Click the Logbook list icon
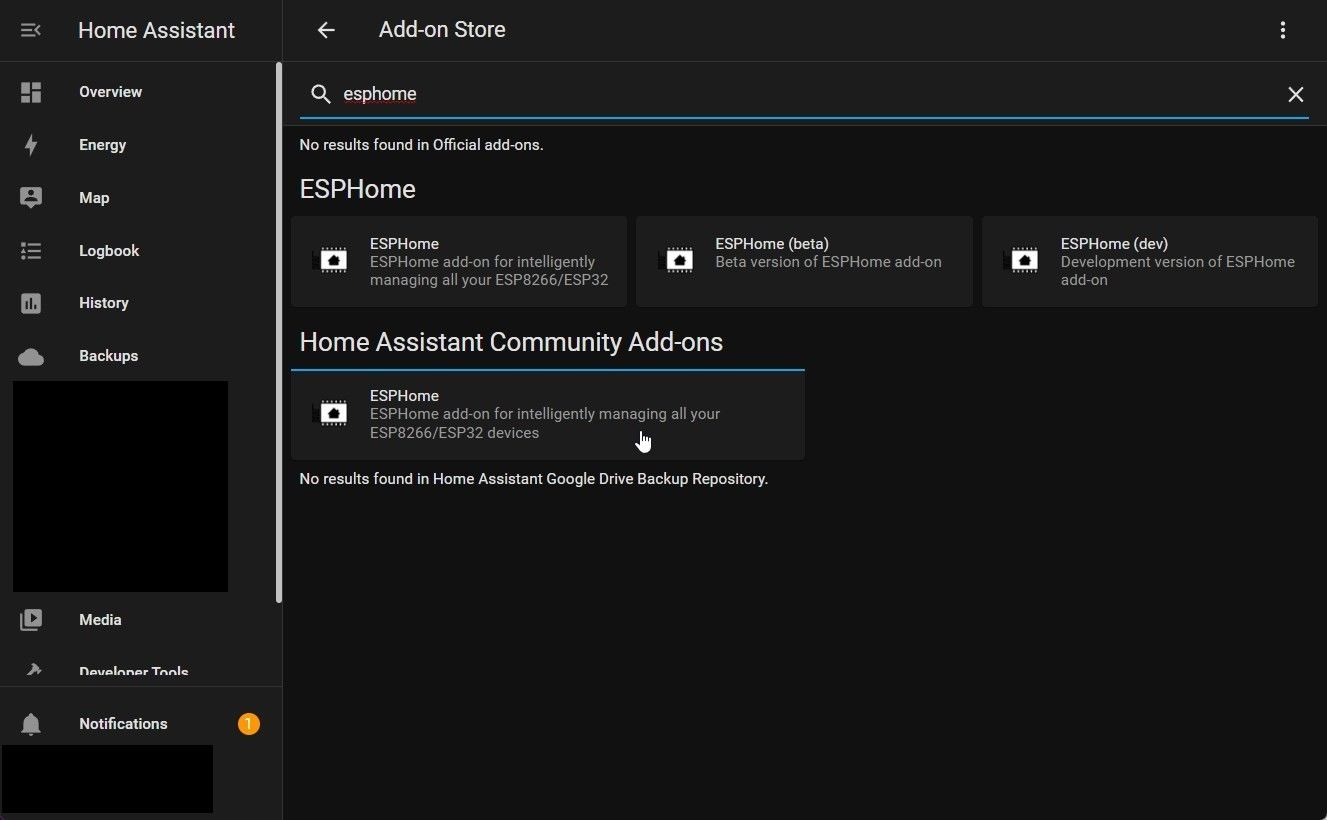The height and width of the screenshot is (820, 1327). (31, 251)
